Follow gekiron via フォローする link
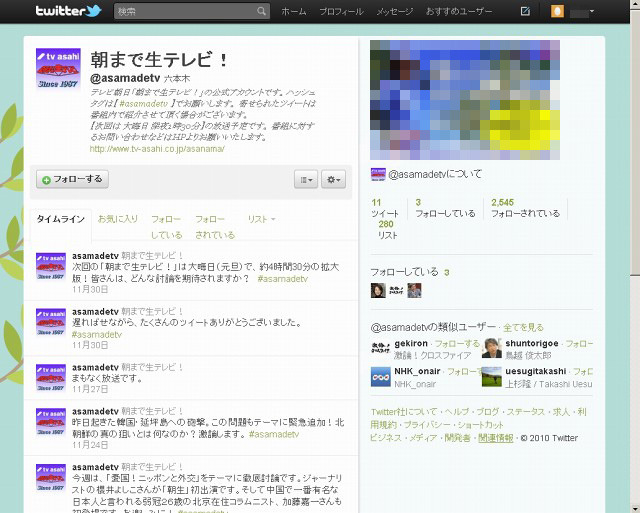Screen dimensions: 640x513 tap(457, 343)
